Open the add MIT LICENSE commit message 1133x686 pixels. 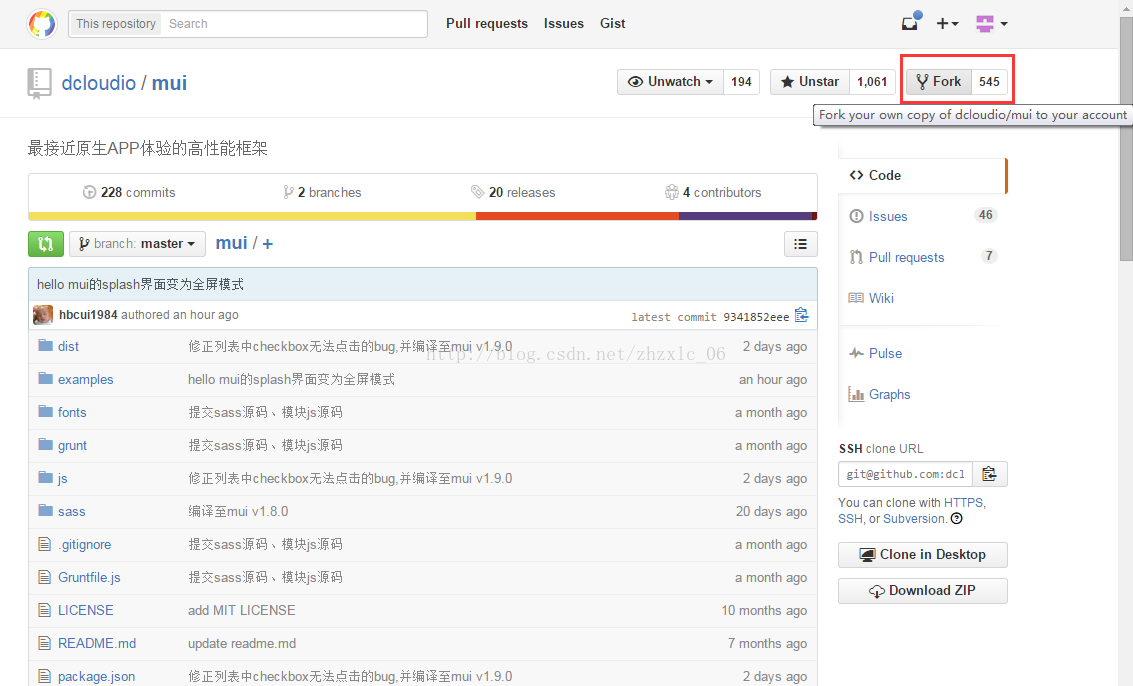point(241,610)
